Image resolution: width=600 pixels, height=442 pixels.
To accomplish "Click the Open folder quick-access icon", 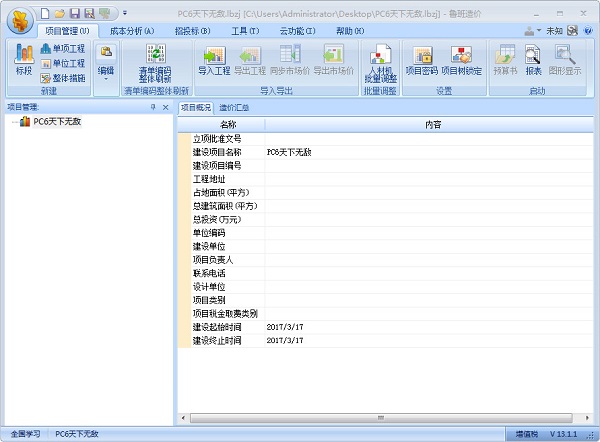I will (x=60, y=14).
